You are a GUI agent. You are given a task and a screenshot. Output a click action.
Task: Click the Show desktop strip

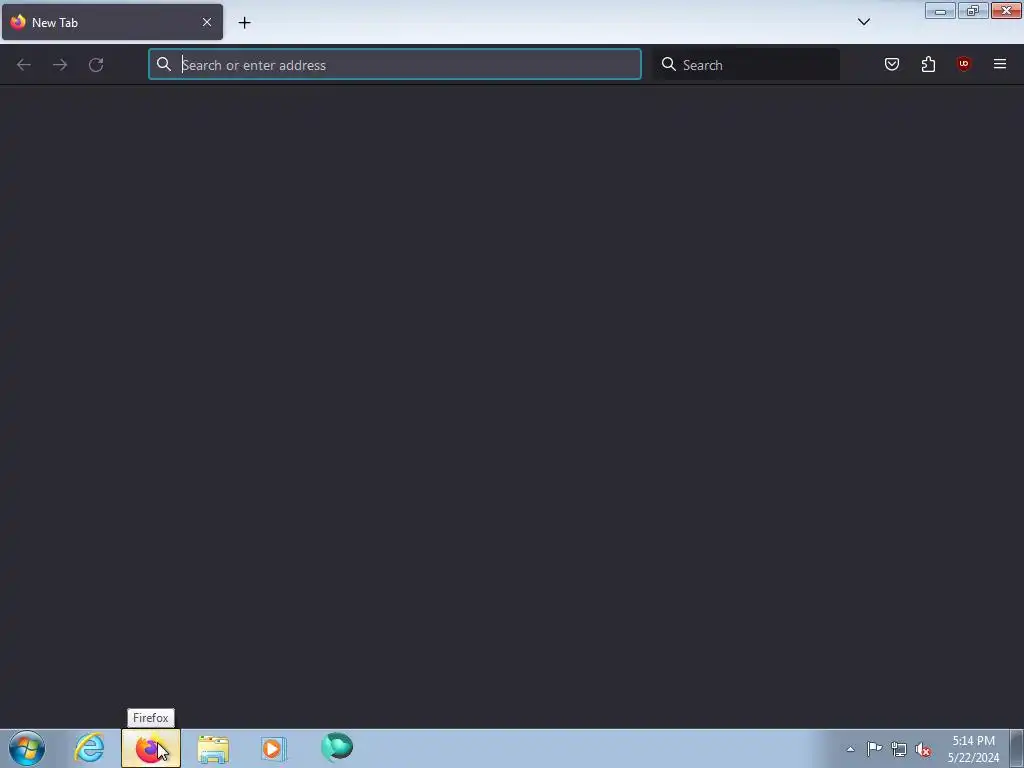pos(1017,748)
